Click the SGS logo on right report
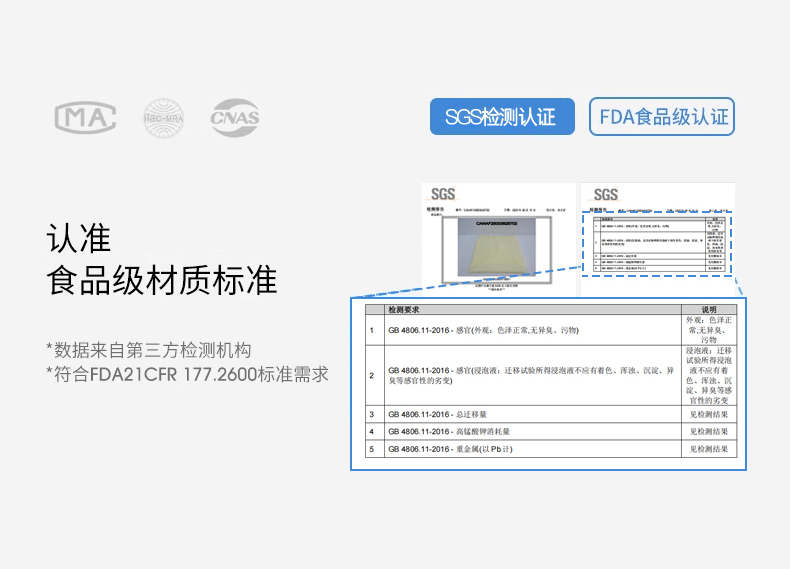This screenshot has height=569, width=790. point(605,194)
